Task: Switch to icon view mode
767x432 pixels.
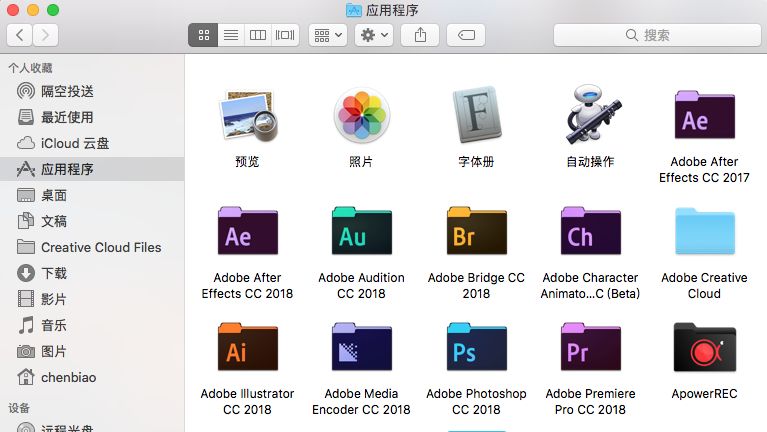Action: coord(203,35)
